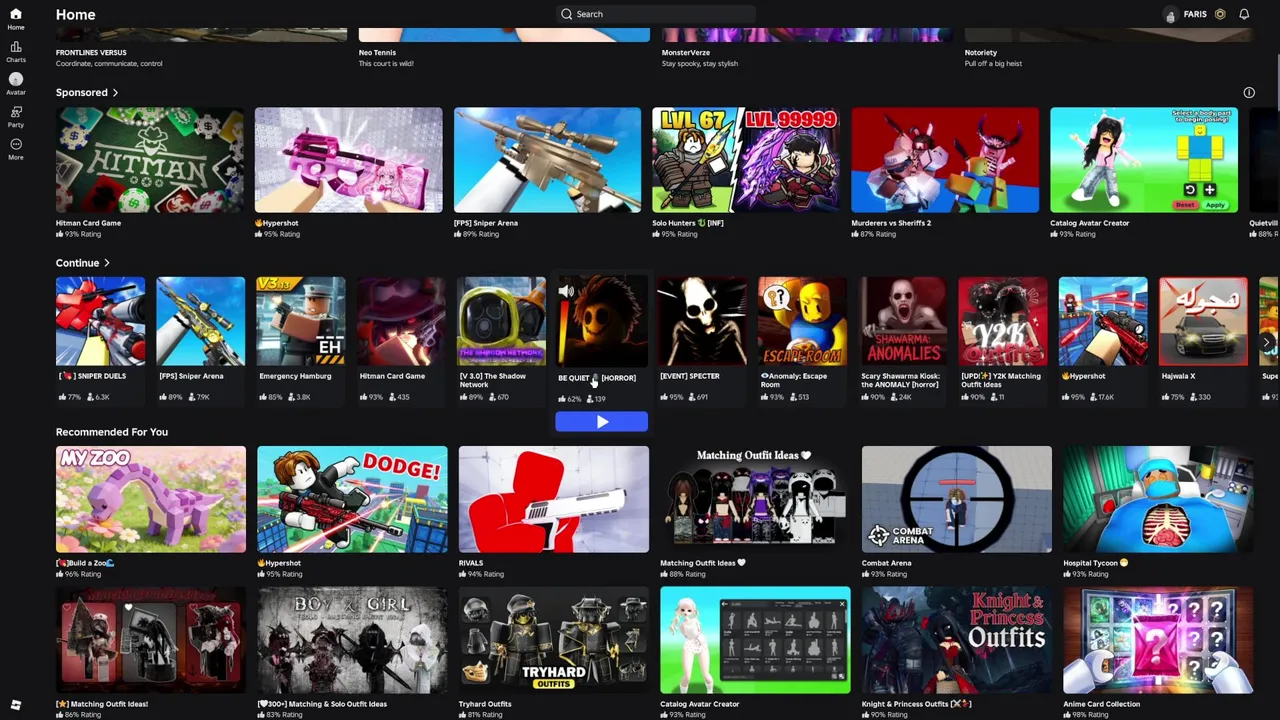This screenshot has height=720, width=1280.
Task: Click the FRONTLINES VERSUS title
Action: 91,53
